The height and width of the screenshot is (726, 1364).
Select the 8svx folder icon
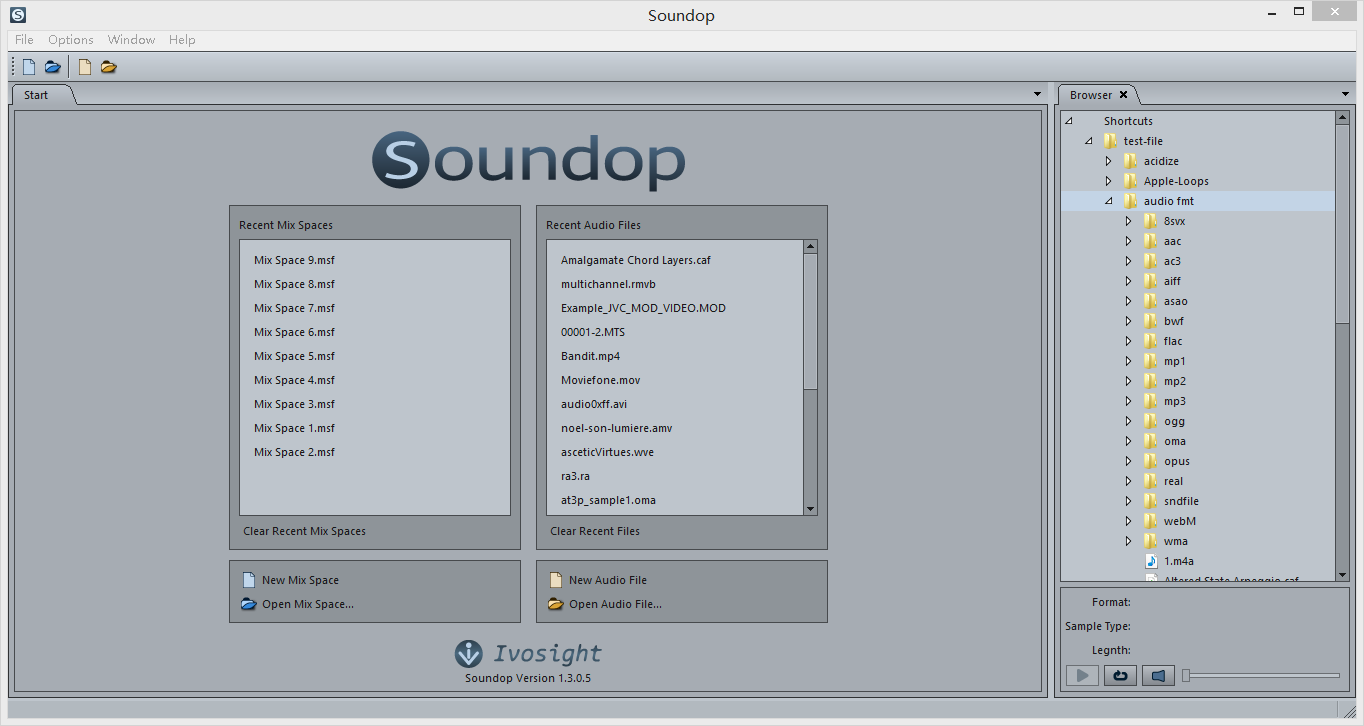[1151, 221]
